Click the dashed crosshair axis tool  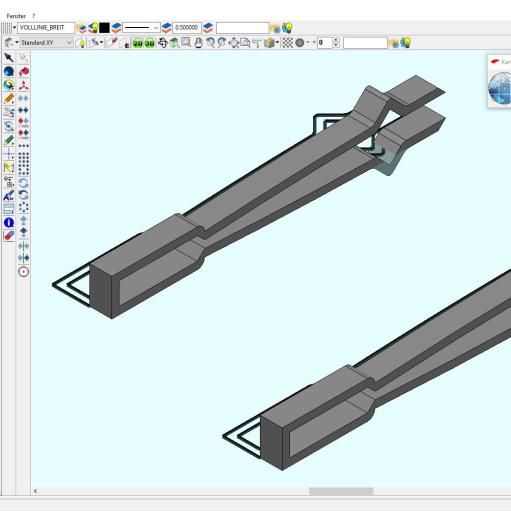(x=9, y=154)
